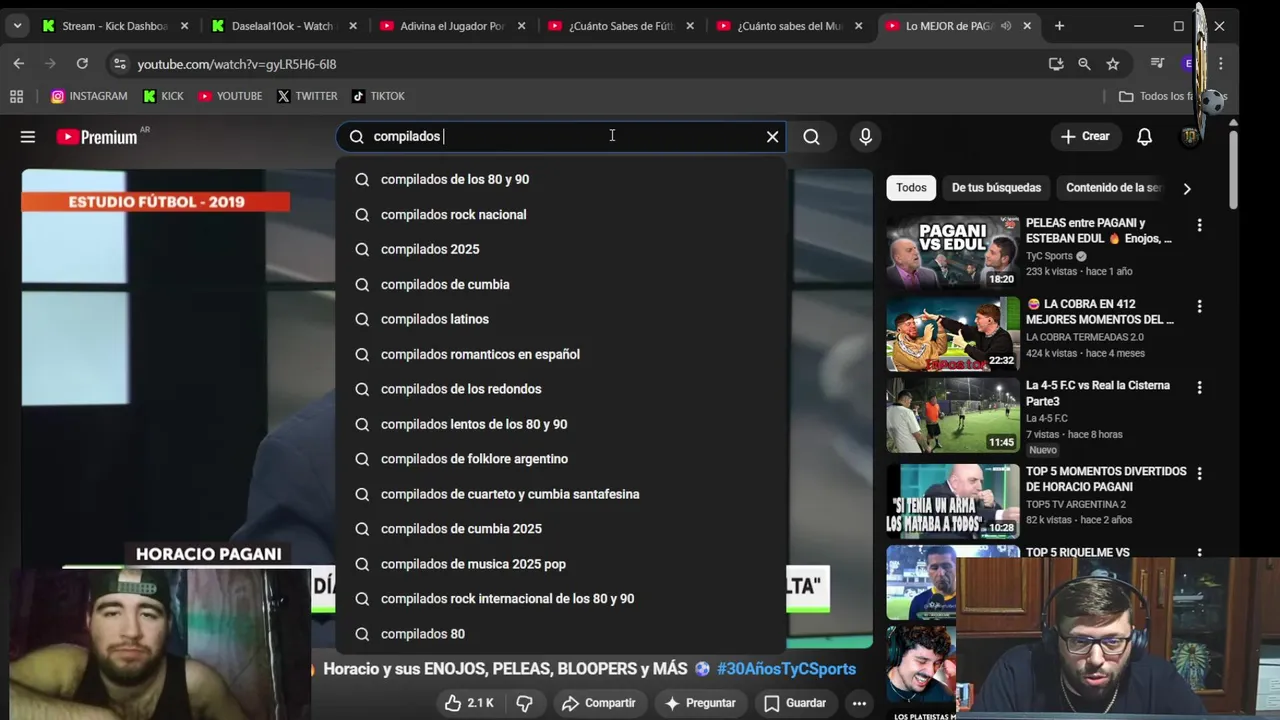The width and height of the screenshot is (1280, 720).
Task: Choose "compilados de cuarteto y cumbia santafesina"
Action: pyautogui.click(x=561, y=494)
